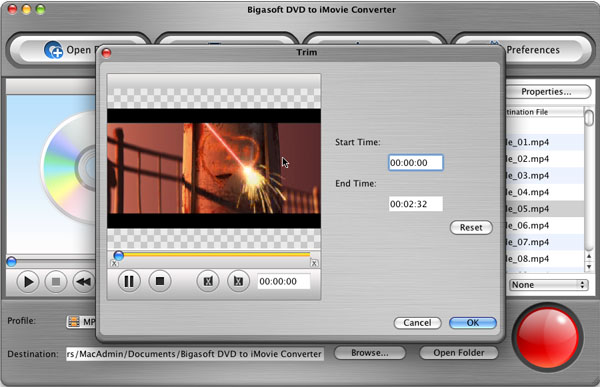600x387 pixels.
Task: Click the current time field in the Trim player
Action: (x=284, y=281)
